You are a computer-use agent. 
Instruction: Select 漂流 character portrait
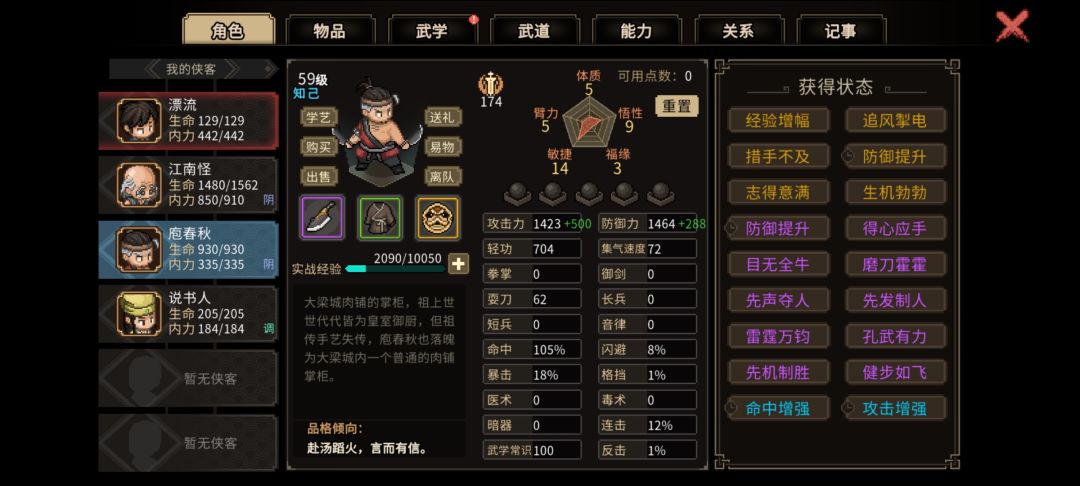coord(139,120)
